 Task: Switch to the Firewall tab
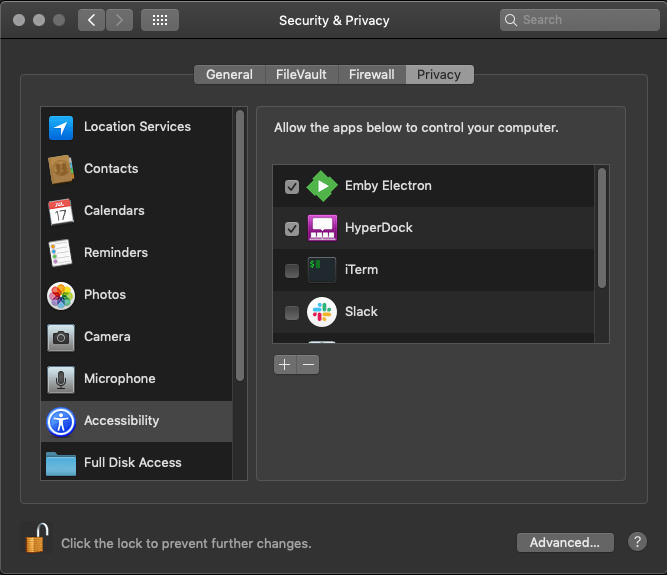tap(372, 74)
